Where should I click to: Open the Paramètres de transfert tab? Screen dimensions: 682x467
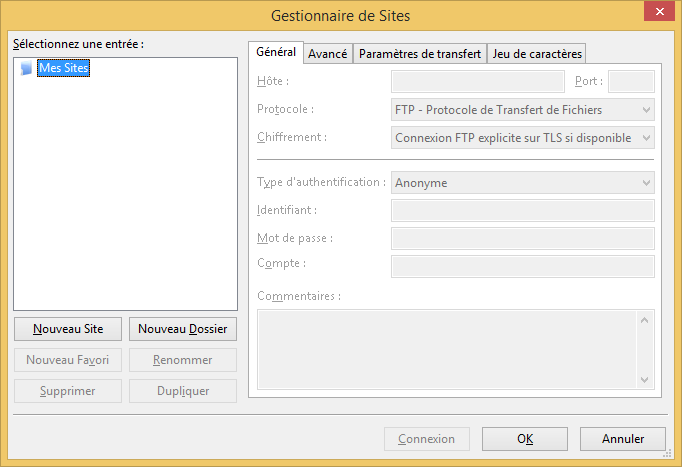[420, 54]
